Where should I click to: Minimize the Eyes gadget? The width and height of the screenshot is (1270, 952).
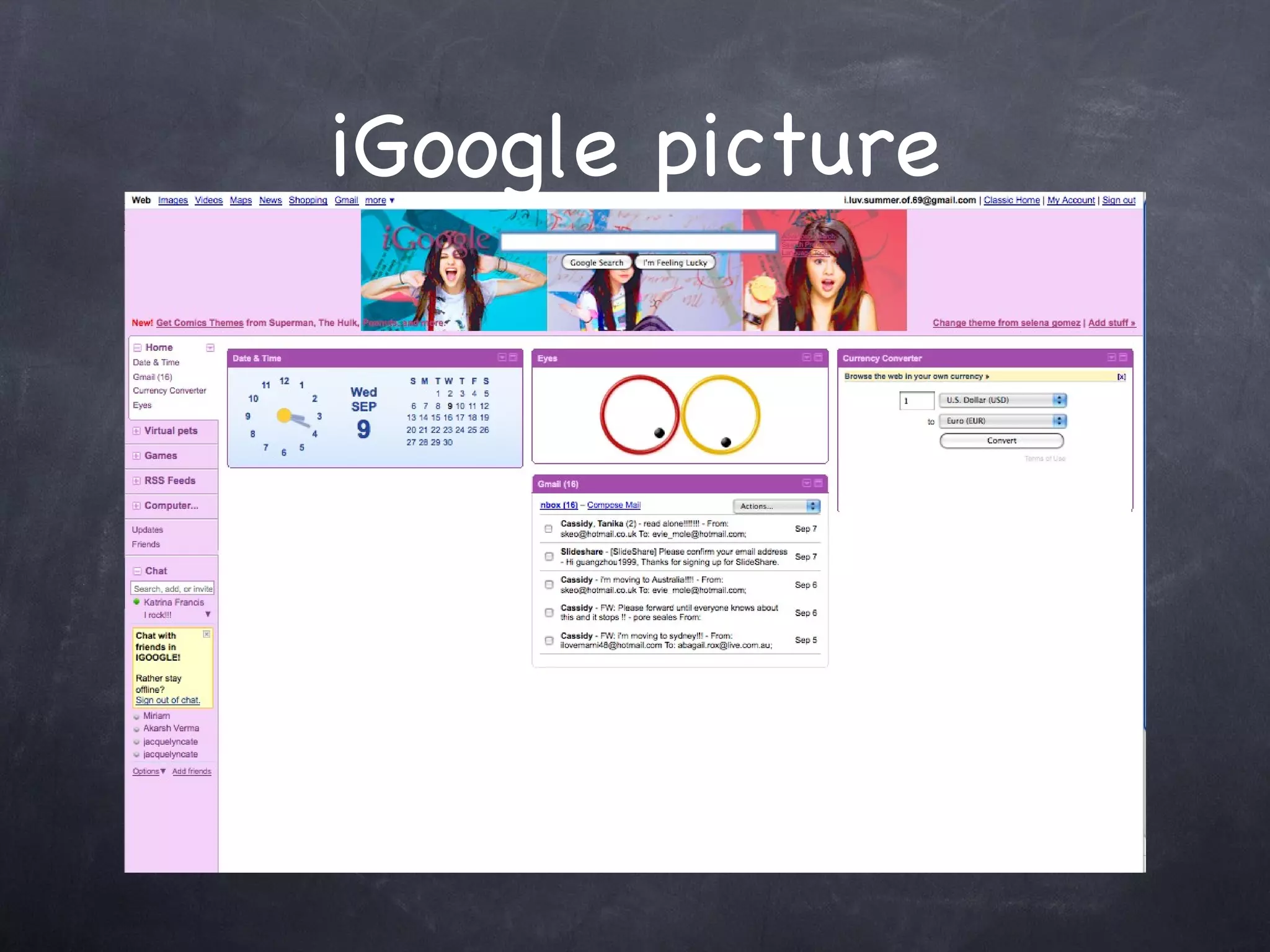click(x=818, y=358)
